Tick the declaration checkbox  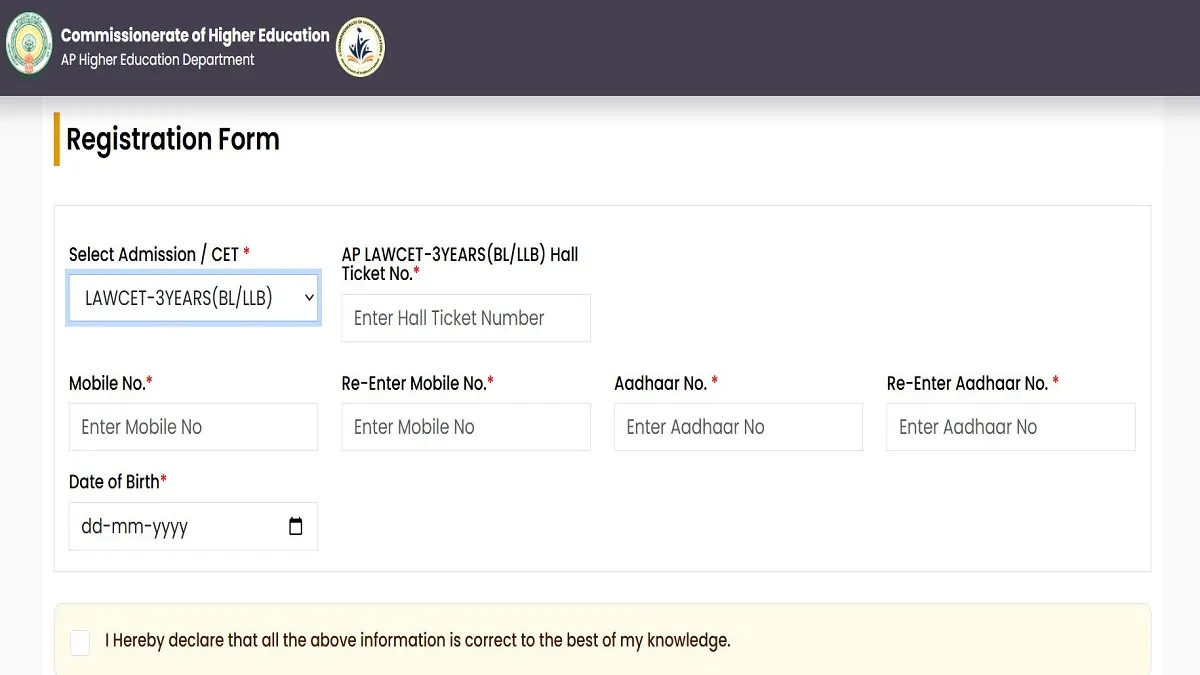[80, 642]
